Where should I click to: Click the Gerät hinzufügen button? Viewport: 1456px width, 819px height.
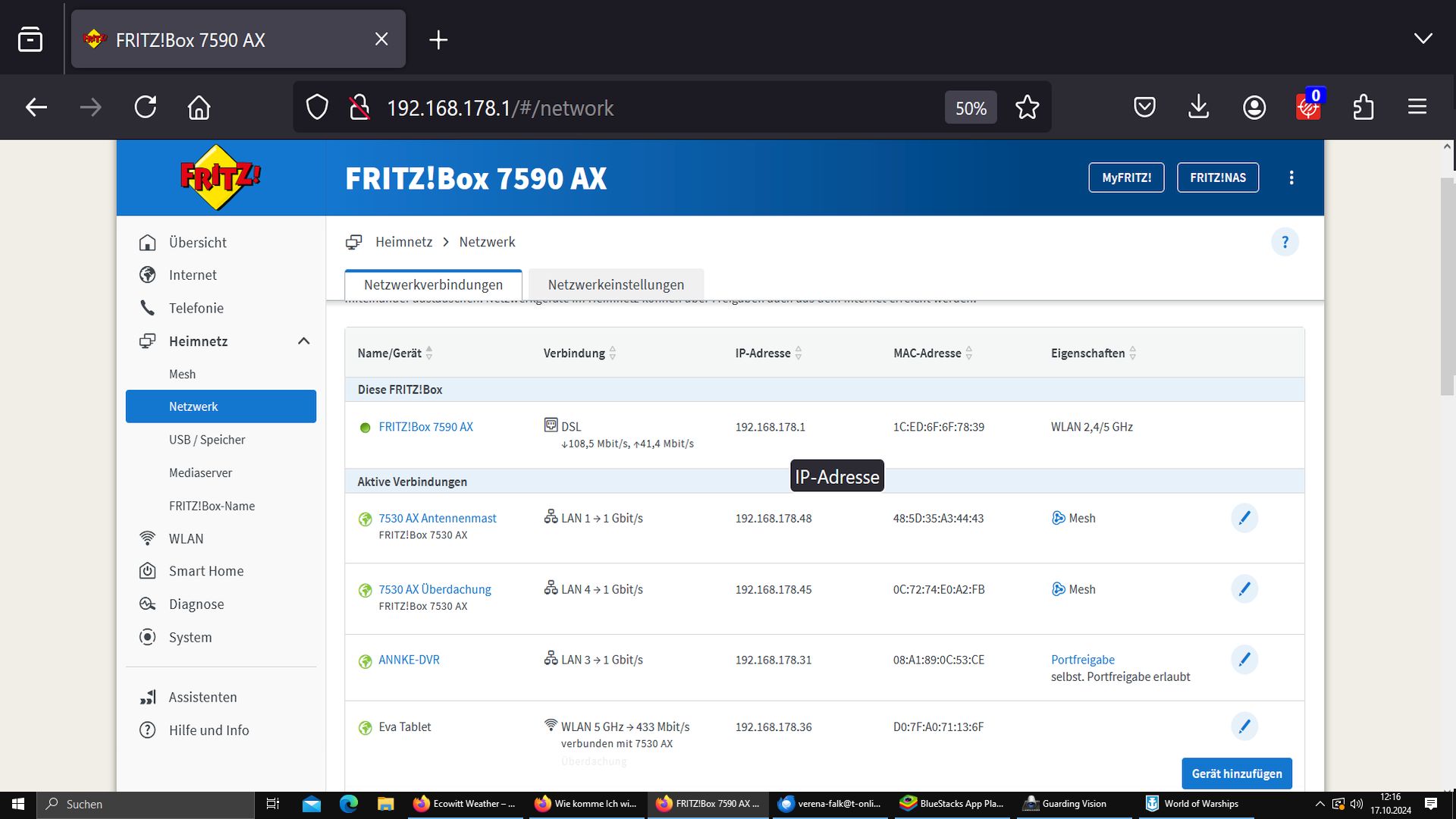[x=1236, y=773]
